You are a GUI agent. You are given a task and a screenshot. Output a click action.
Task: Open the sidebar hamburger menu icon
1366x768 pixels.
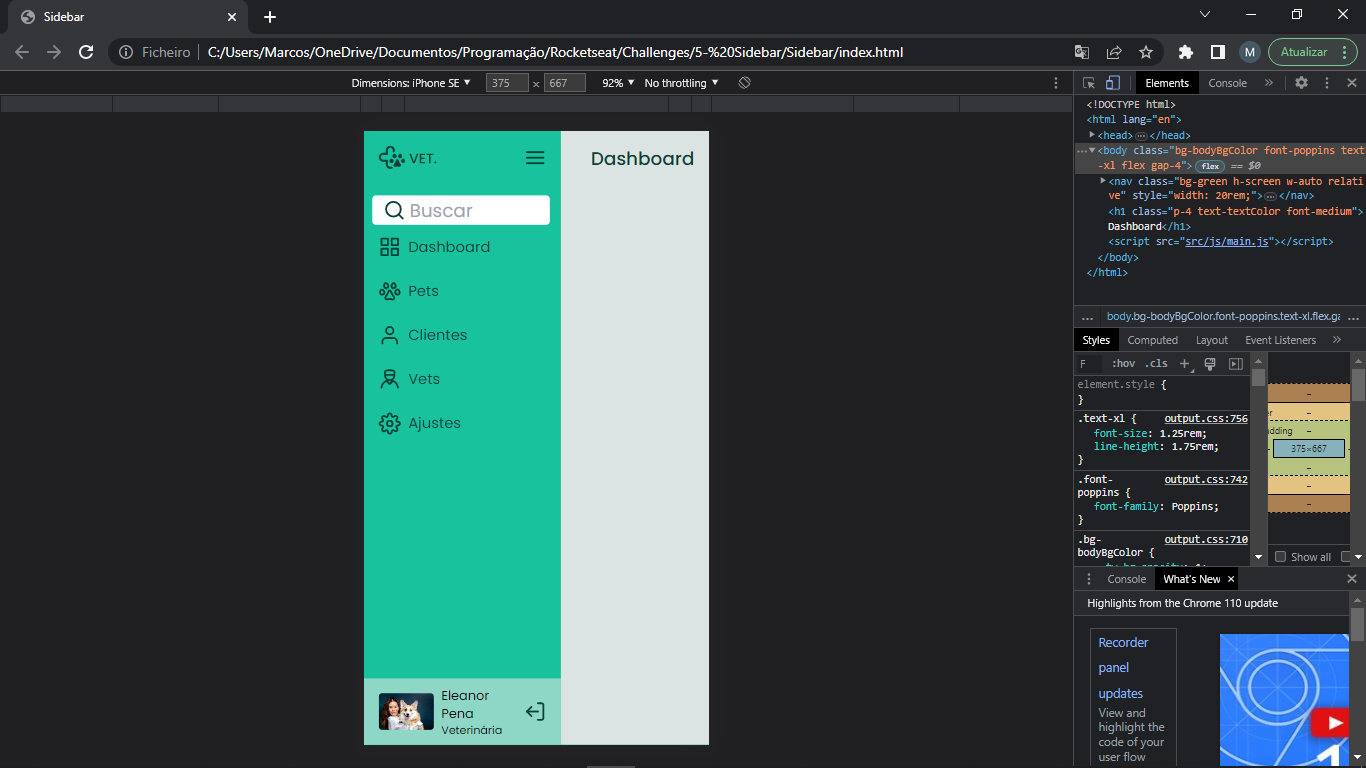pos(535,157)
